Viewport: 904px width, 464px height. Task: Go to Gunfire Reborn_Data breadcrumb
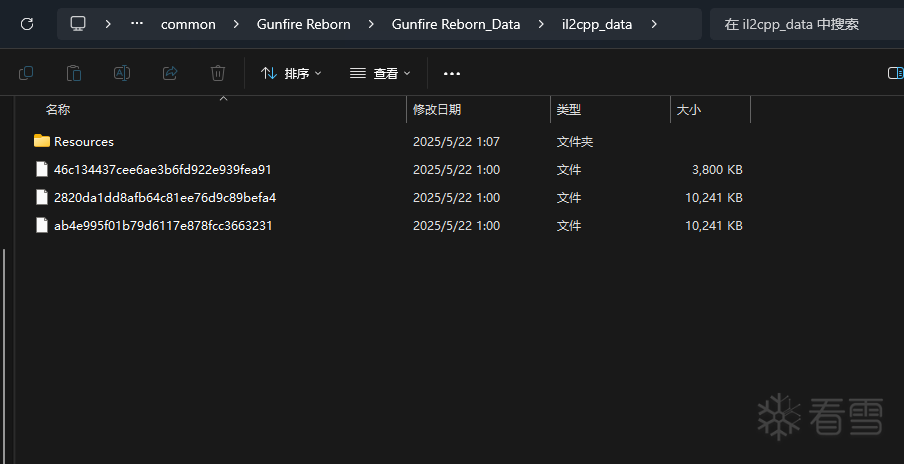click(456, 24)
